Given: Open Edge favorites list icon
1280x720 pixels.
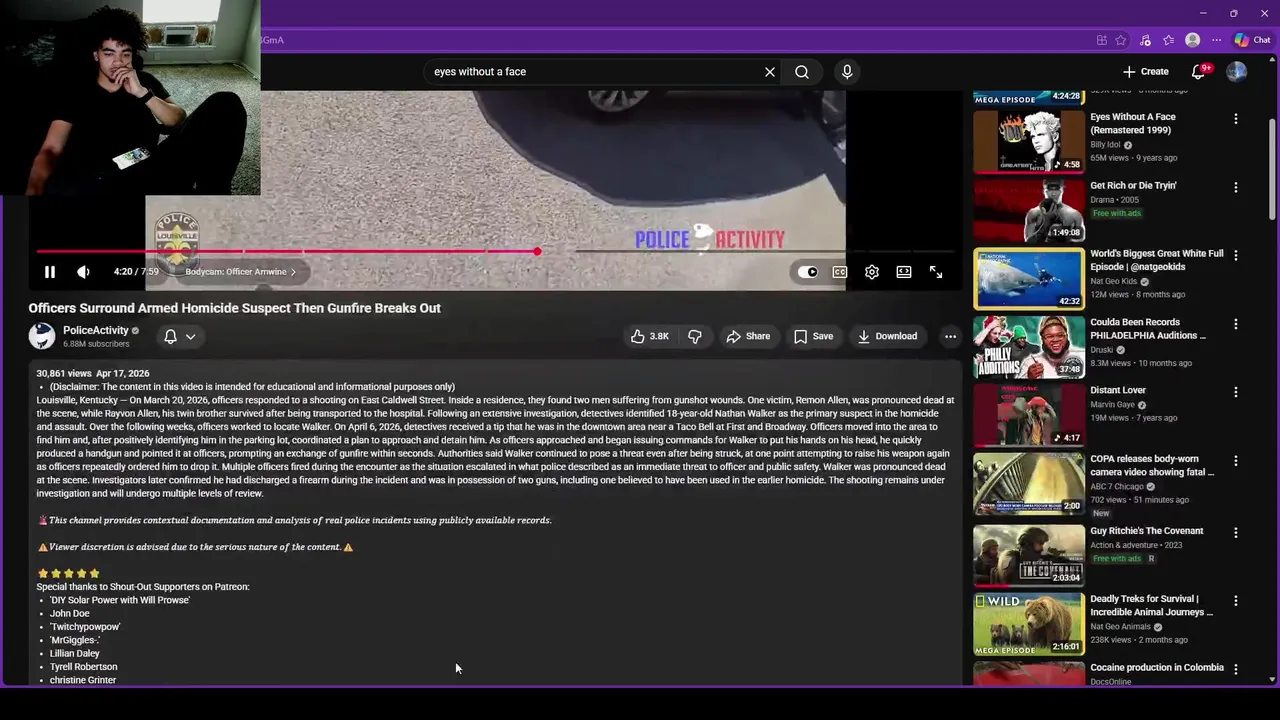Looking at the screenshot, I should click(1168, 40).
